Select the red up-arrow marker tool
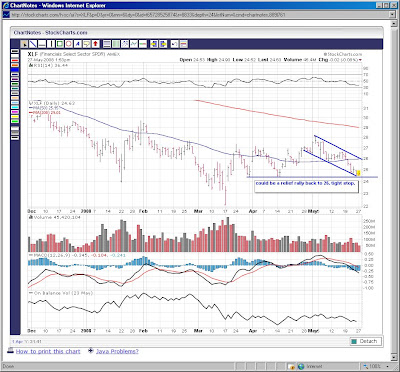This screenshot has width=400, height=372. [x=96, y=44]
